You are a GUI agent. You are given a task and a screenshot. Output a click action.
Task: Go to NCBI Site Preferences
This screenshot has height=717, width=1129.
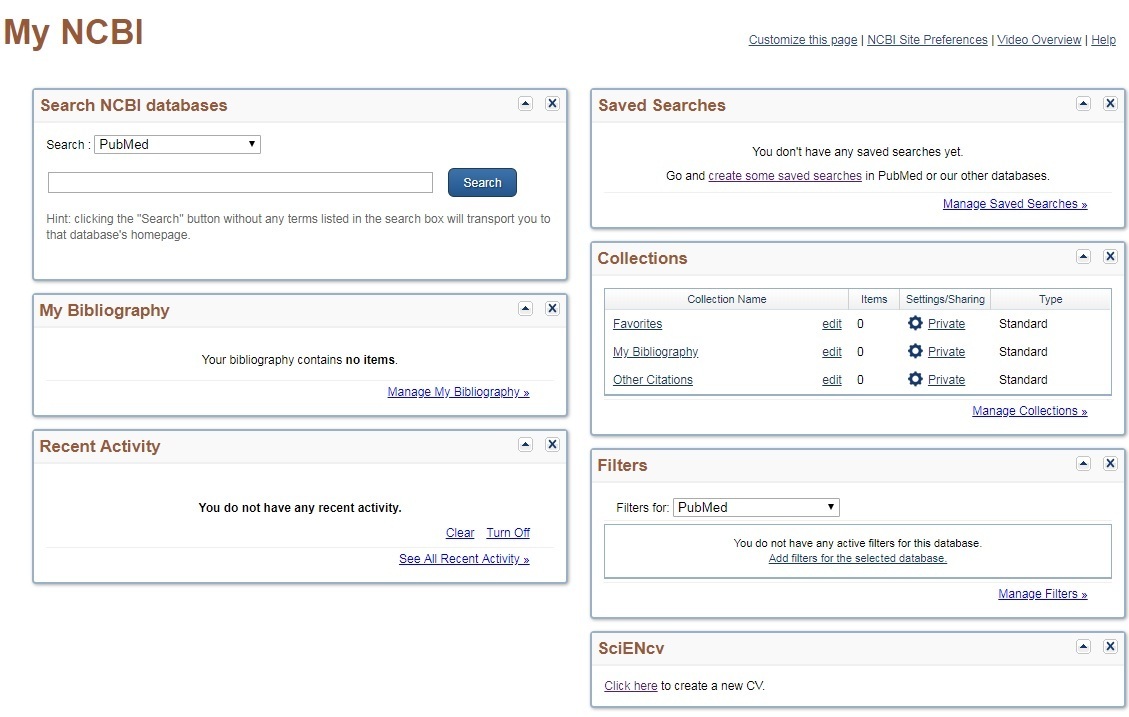point(927,40)
